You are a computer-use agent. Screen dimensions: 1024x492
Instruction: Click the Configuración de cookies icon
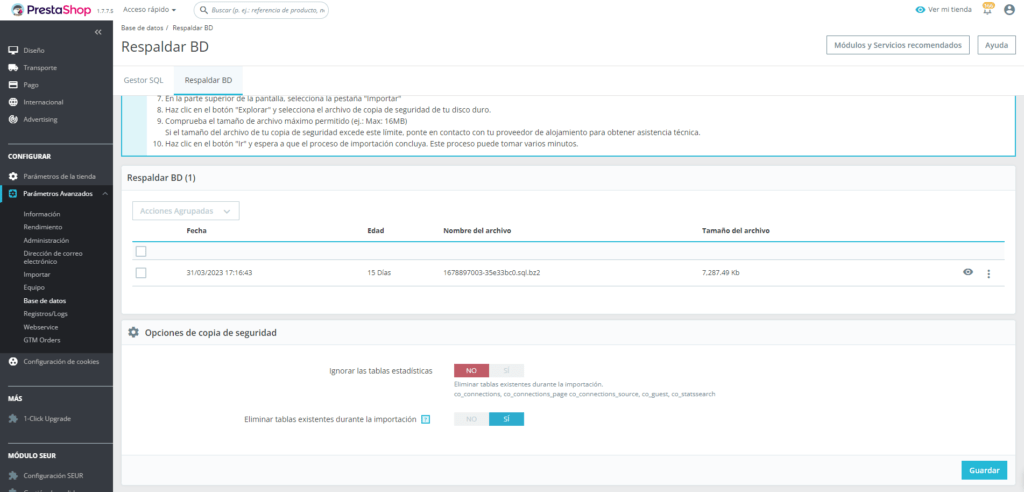pyautogui.click(x=13, y=361)
